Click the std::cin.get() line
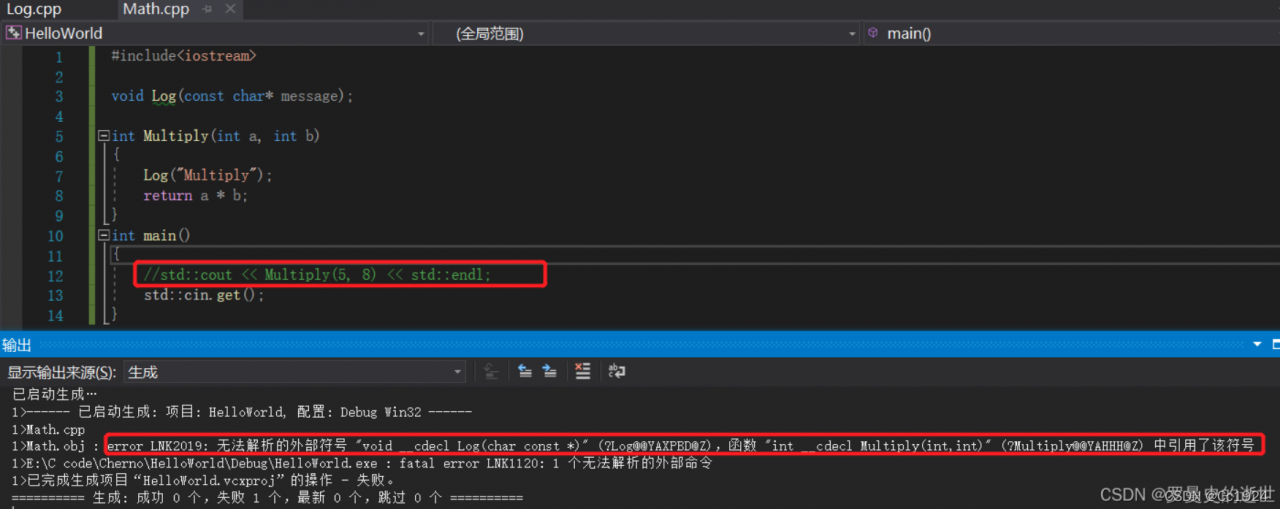The image size is (1280, 509). pyautogui.click(x=204, y=295)
